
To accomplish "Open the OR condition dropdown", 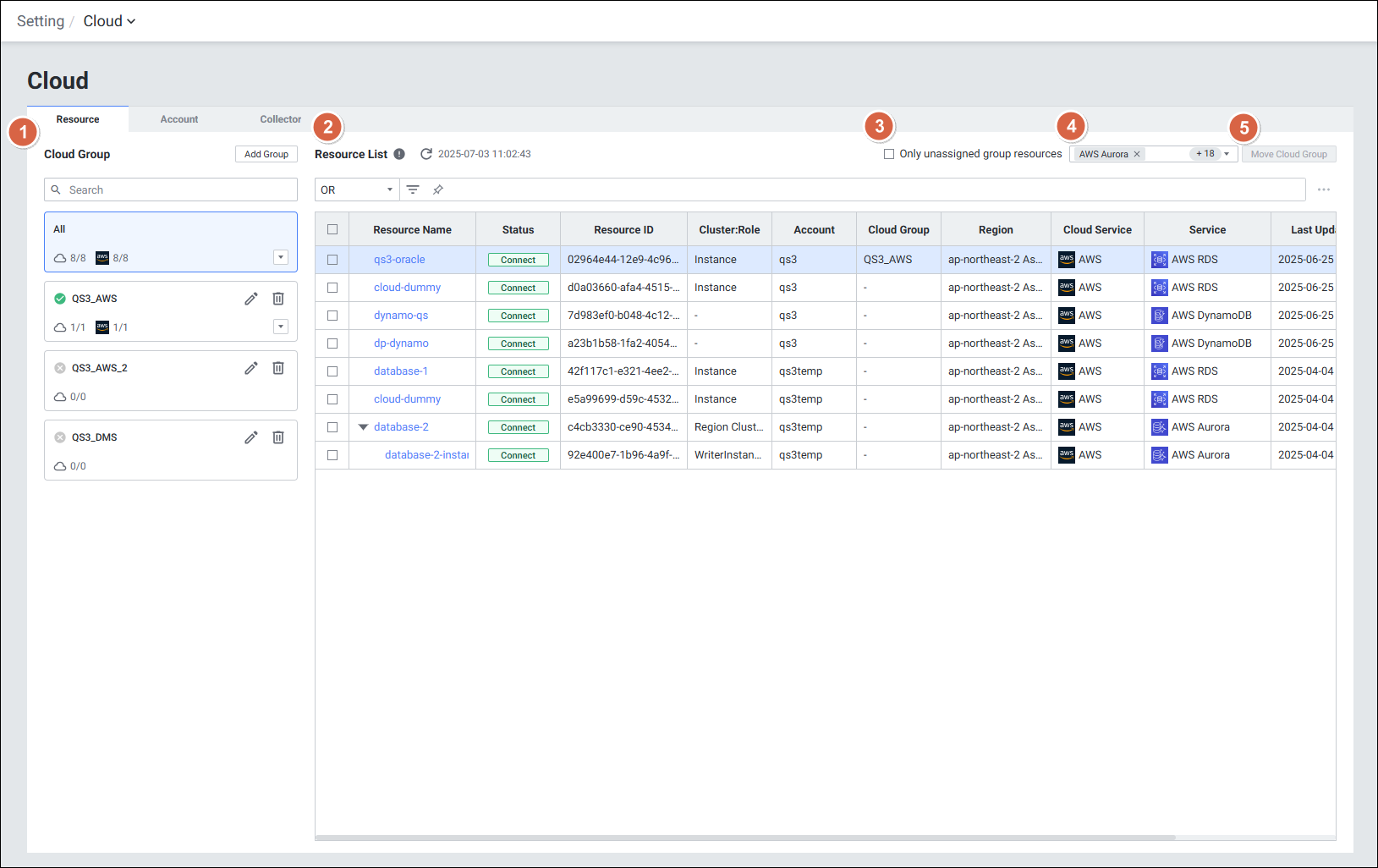I will (357, 190).
